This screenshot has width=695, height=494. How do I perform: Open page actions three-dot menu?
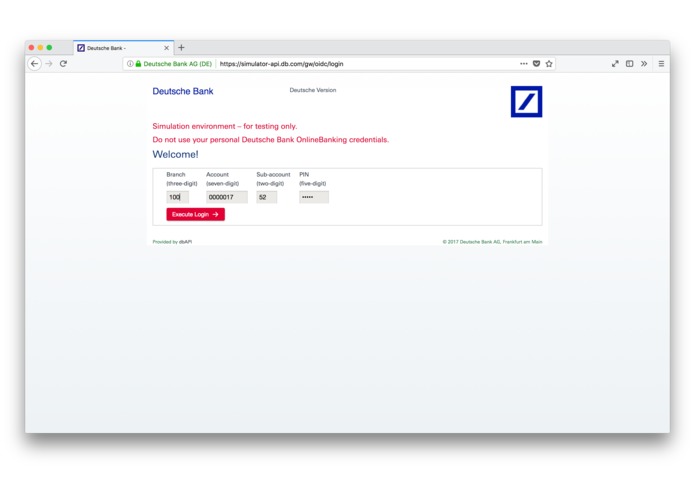524,64
